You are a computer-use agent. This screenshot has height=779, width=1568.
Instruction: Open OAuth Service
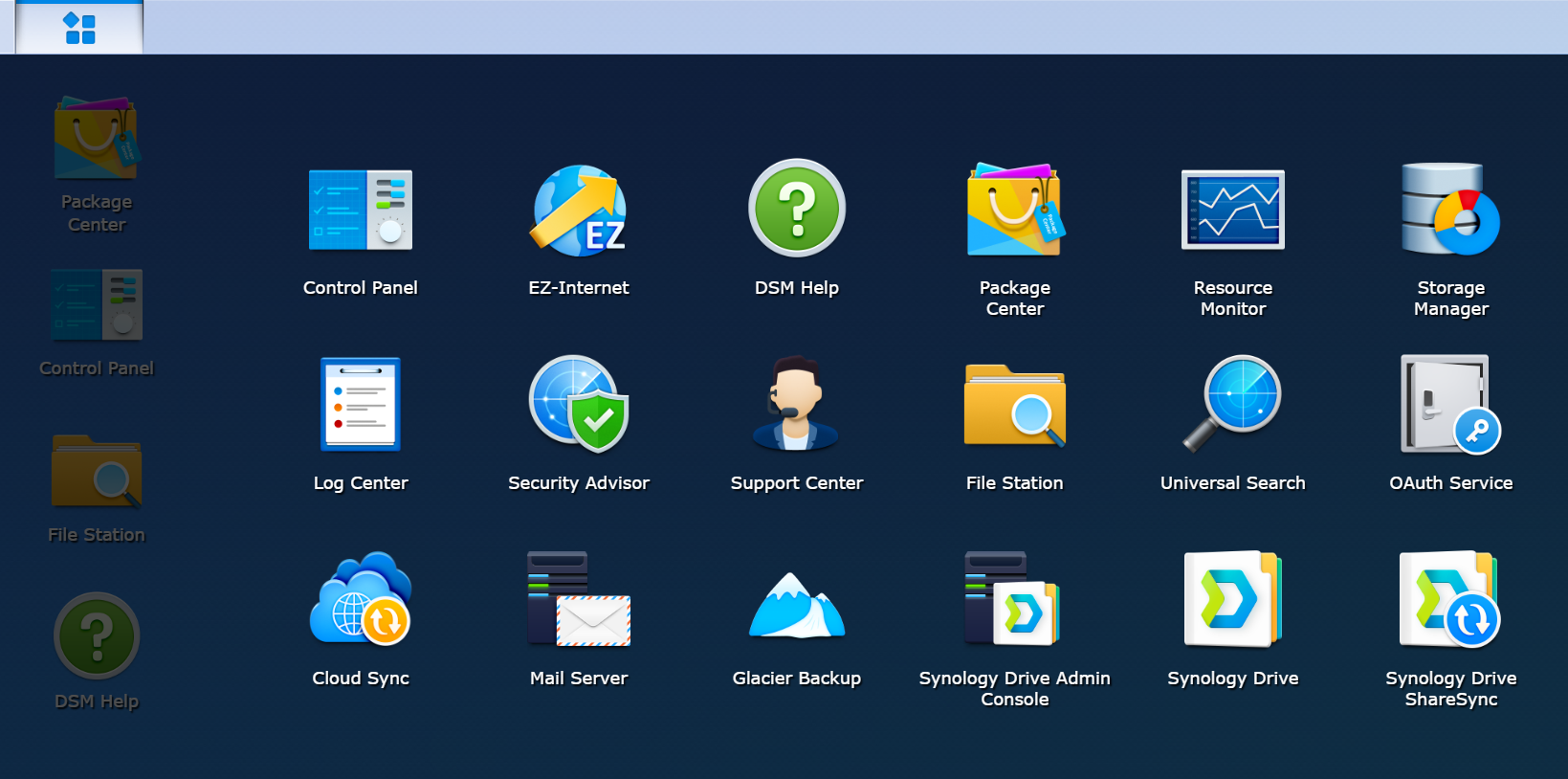(x=1451, y=404)
